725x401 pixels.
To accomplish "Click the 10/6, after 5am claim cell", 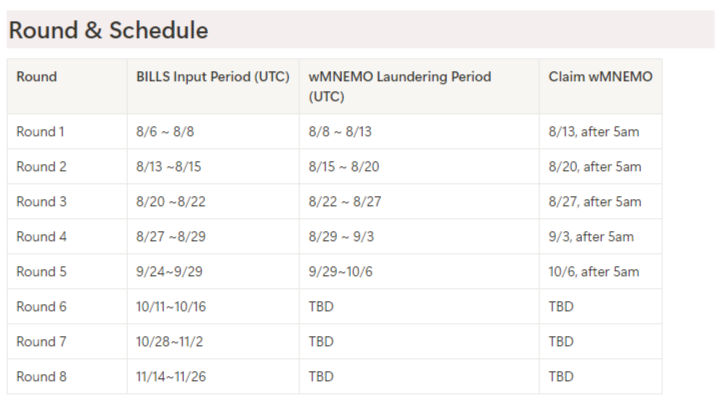I will coord(594,272).
